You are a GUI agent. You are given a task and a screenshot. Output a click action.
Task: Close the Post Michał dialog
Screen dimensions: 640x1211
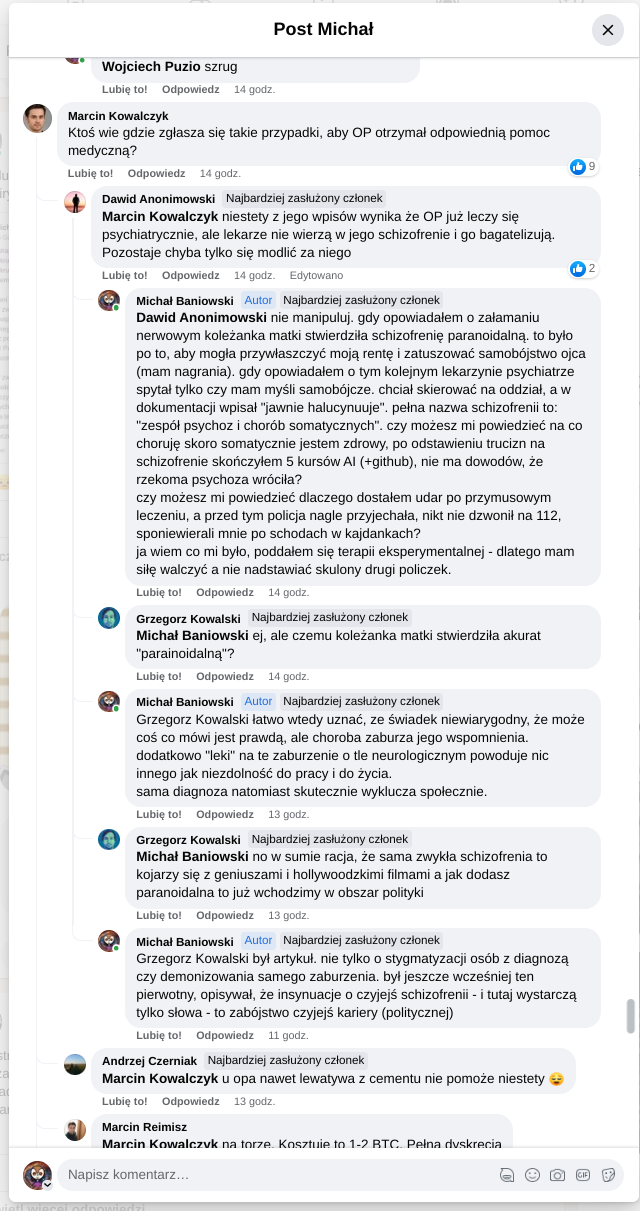pos(607,30)
